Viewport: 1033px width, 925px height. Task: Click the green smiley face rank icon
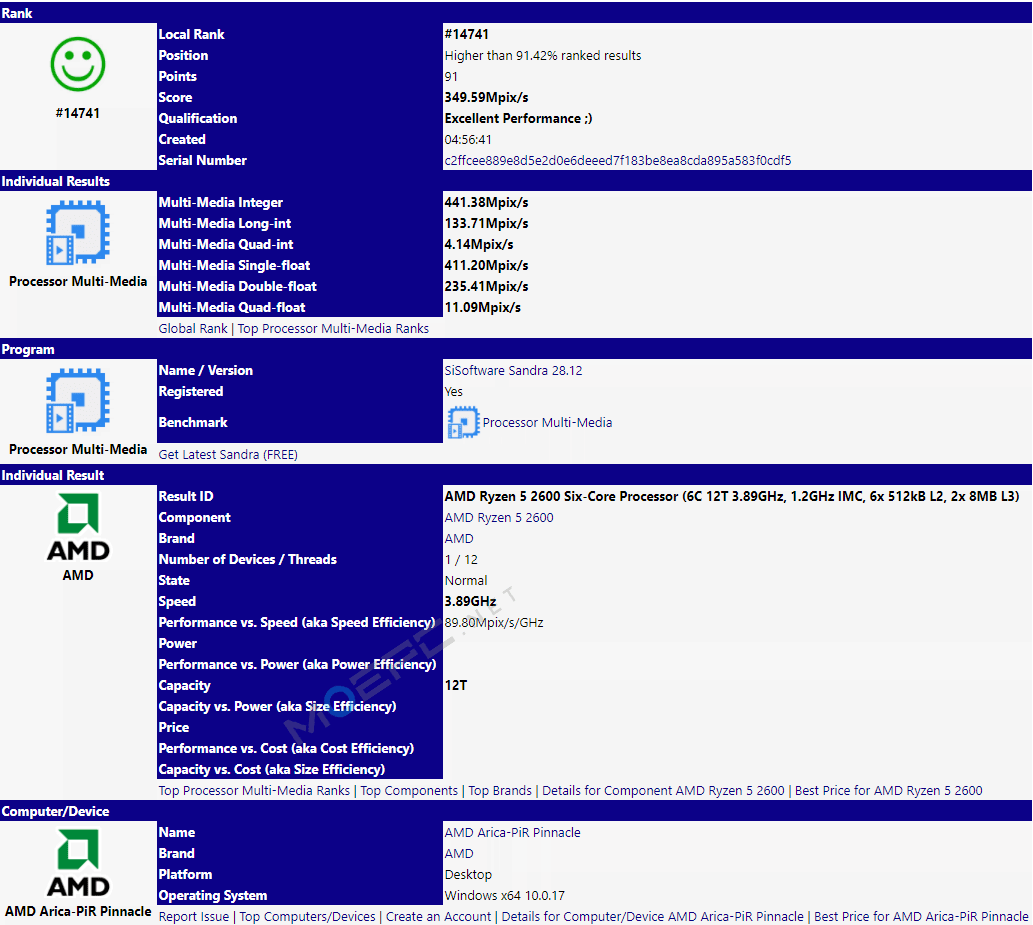tap(78, 64)
